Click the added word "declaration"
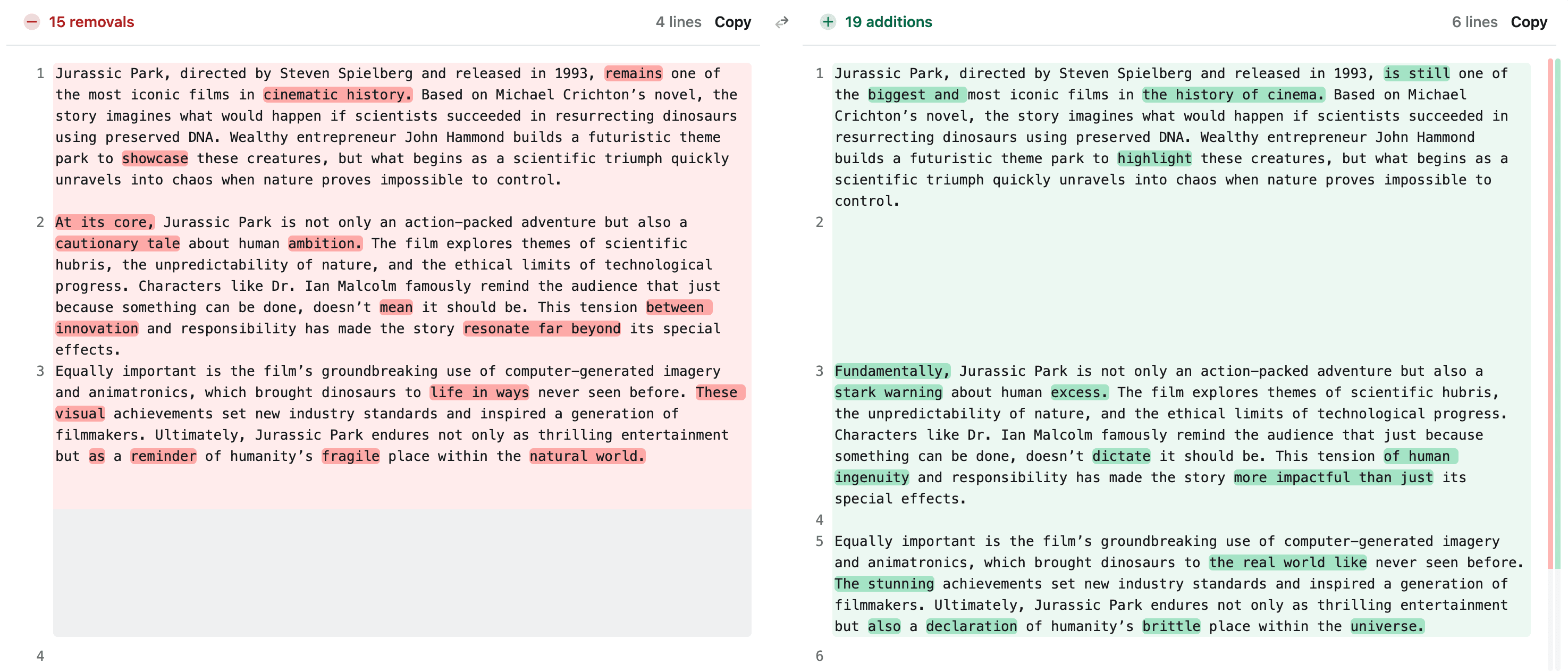1568x672 pixels. [x=971, y=626]
